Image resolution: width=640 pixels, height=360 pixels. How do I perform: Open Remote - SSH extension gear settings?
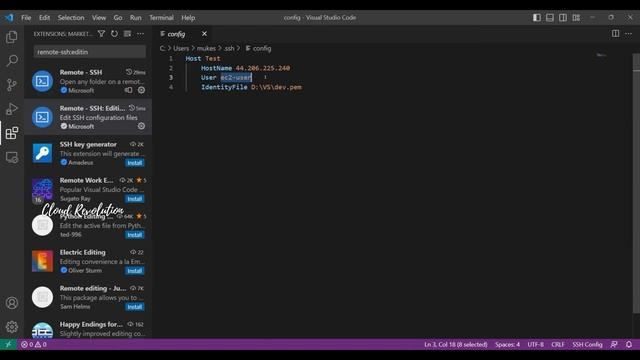tap(141, 90)
